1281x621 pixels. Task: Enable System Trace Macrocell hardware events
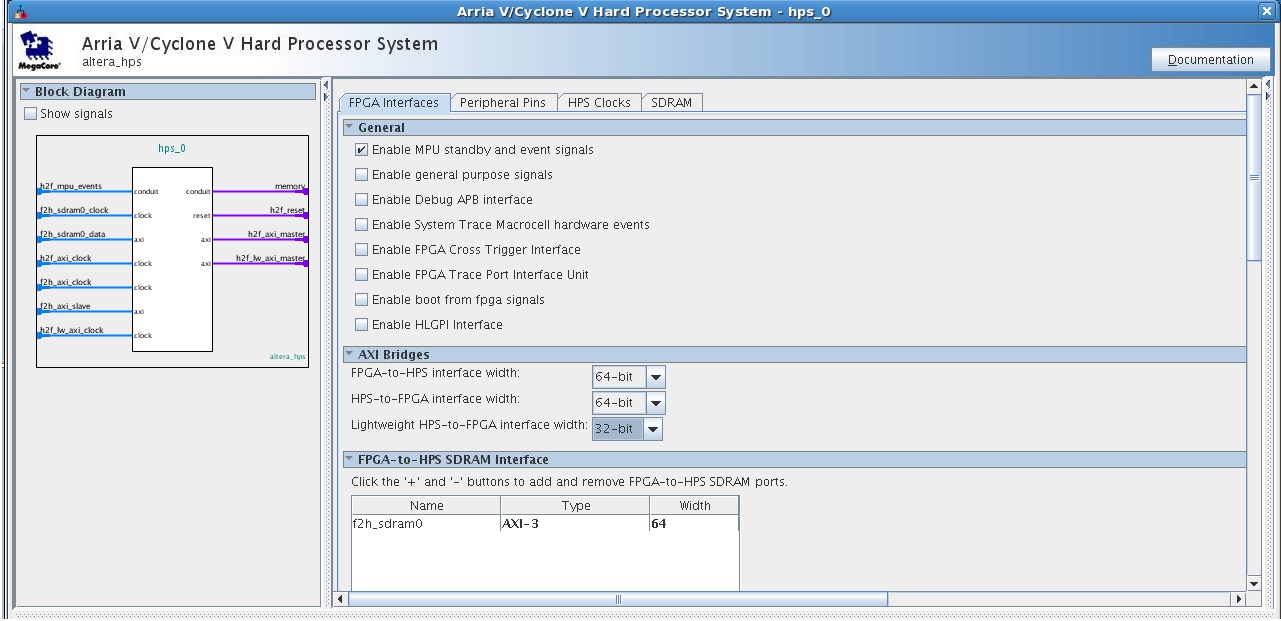362,225
